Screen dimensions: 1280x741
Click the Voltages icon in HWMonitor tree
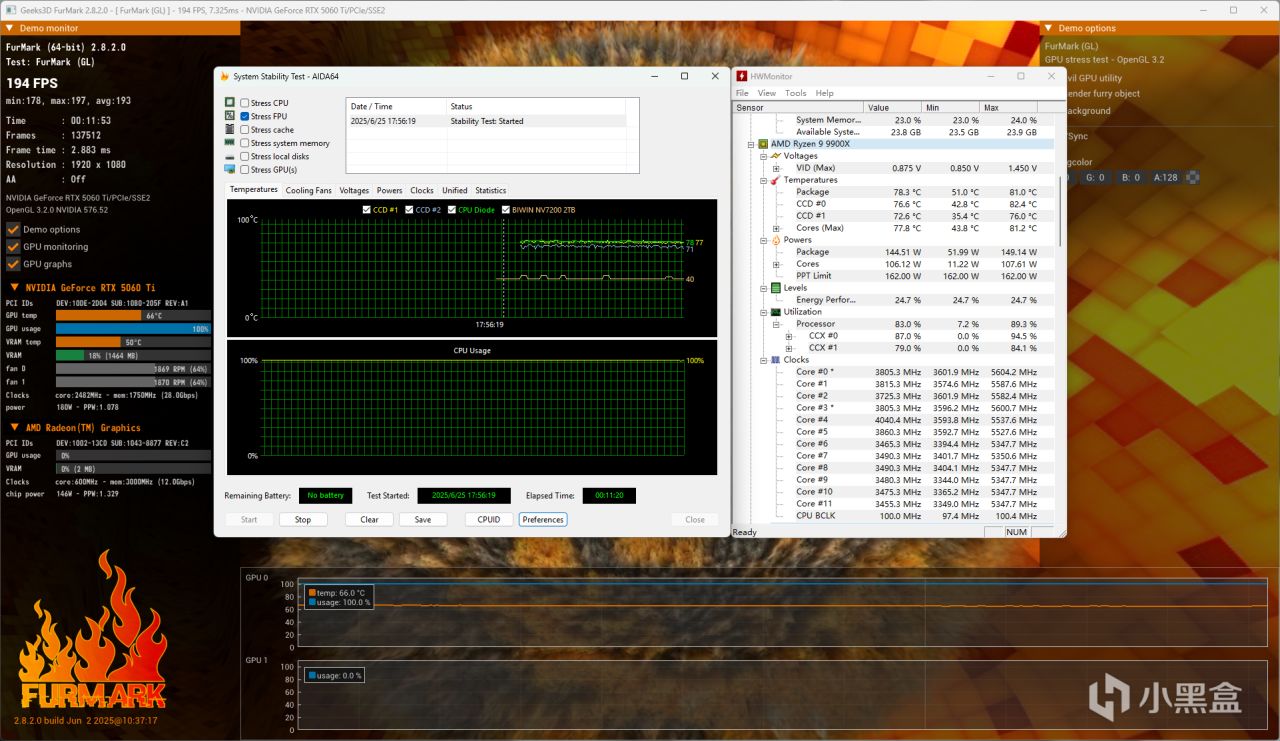point(775,156)
